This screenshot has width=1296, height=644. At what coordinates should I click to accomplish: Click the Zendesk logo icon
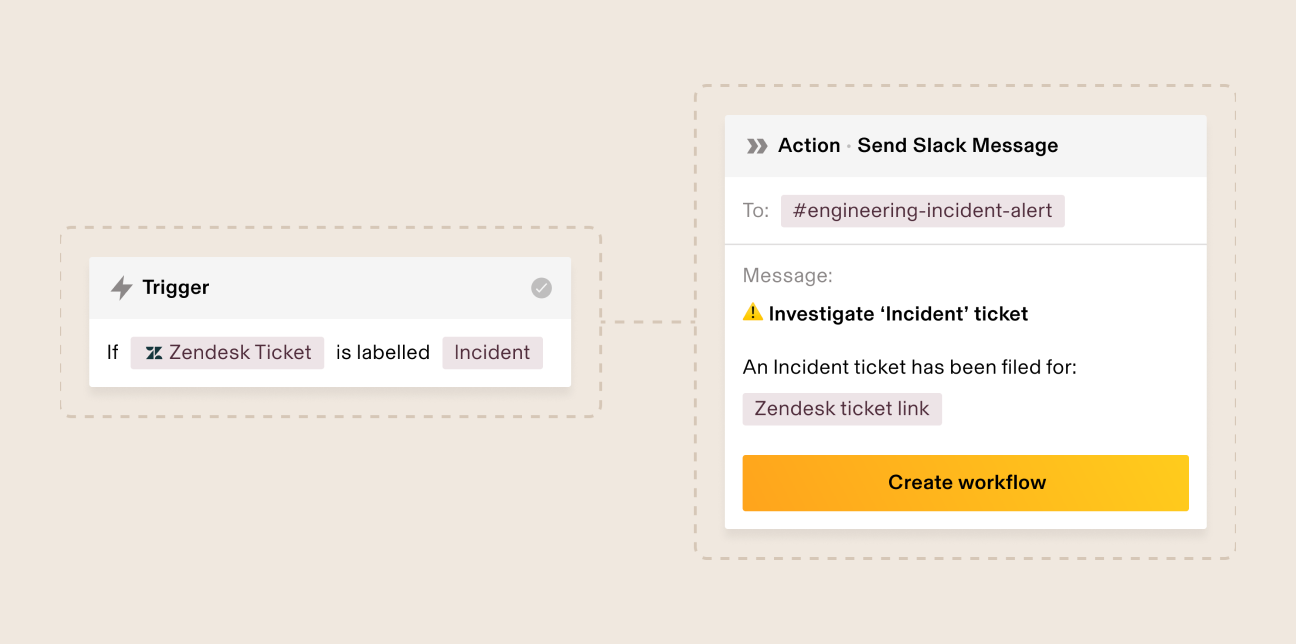point(154,353)
